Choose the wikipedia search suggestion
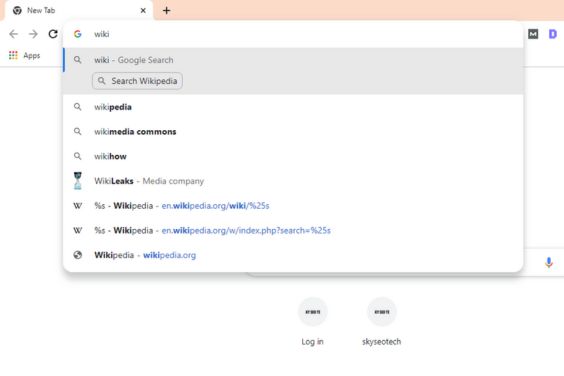 click(293, 107)
